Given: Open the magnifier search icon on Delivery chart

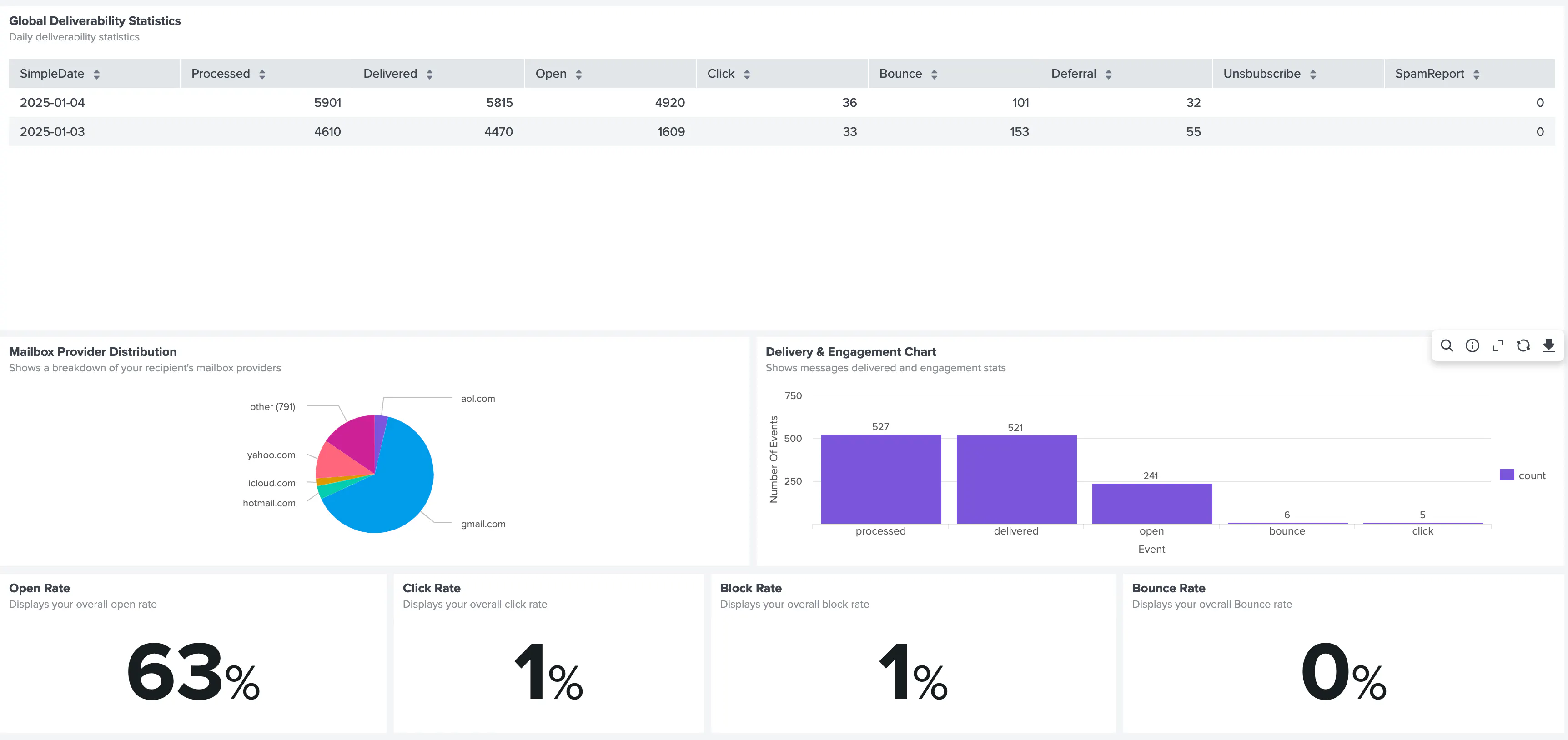Looking at the screenshot, I should [1447, 345].
